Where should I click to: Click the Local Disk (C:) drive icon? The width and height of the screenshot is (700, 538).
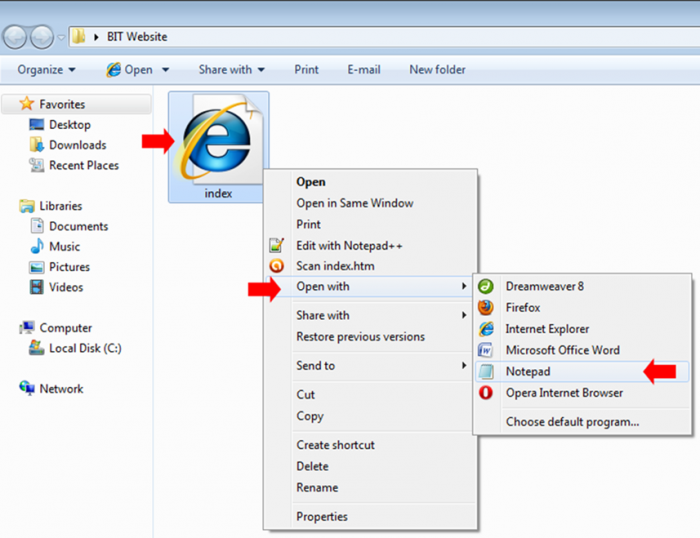[x=37, y=348]
